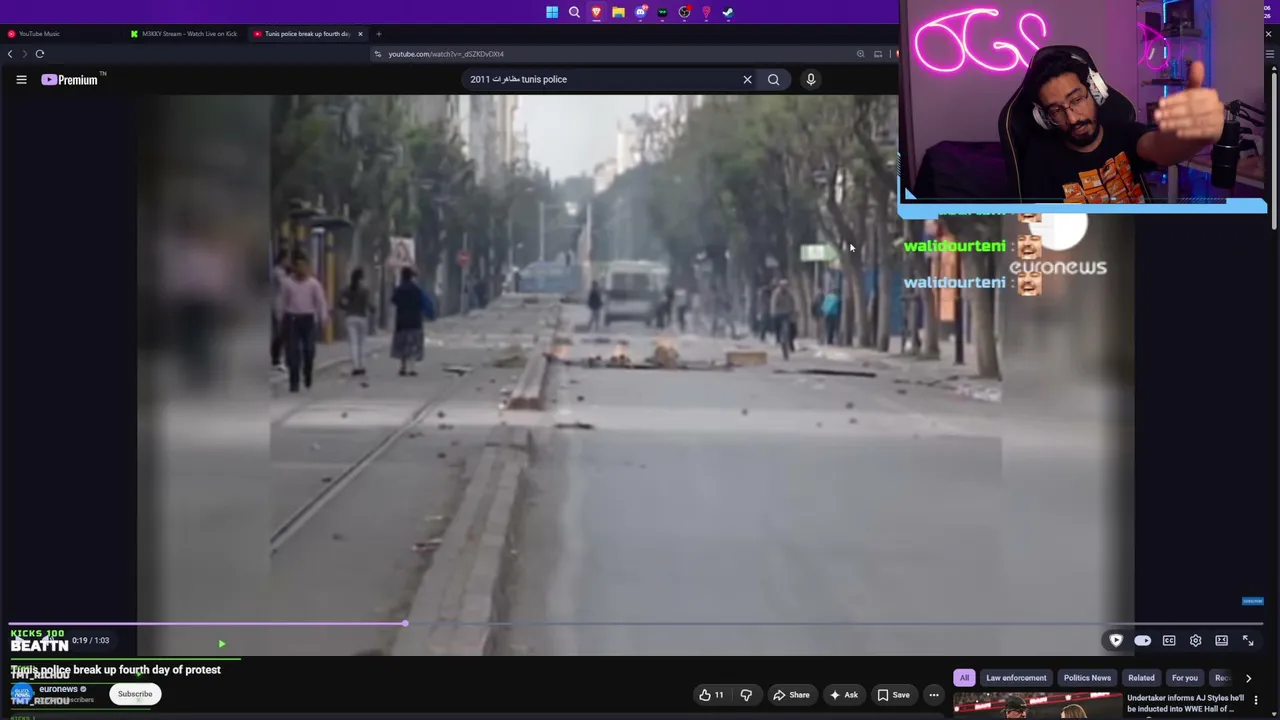
Task: Submit search with the magnifier button
Action: coord(773,80)
